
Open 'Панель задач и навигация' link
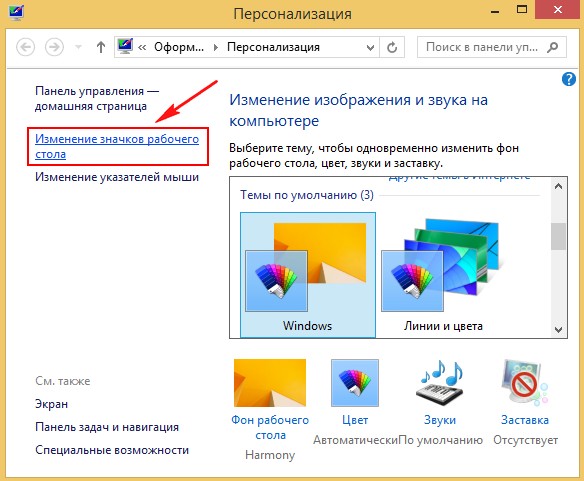pyautogui.click(x=107, y=427)
